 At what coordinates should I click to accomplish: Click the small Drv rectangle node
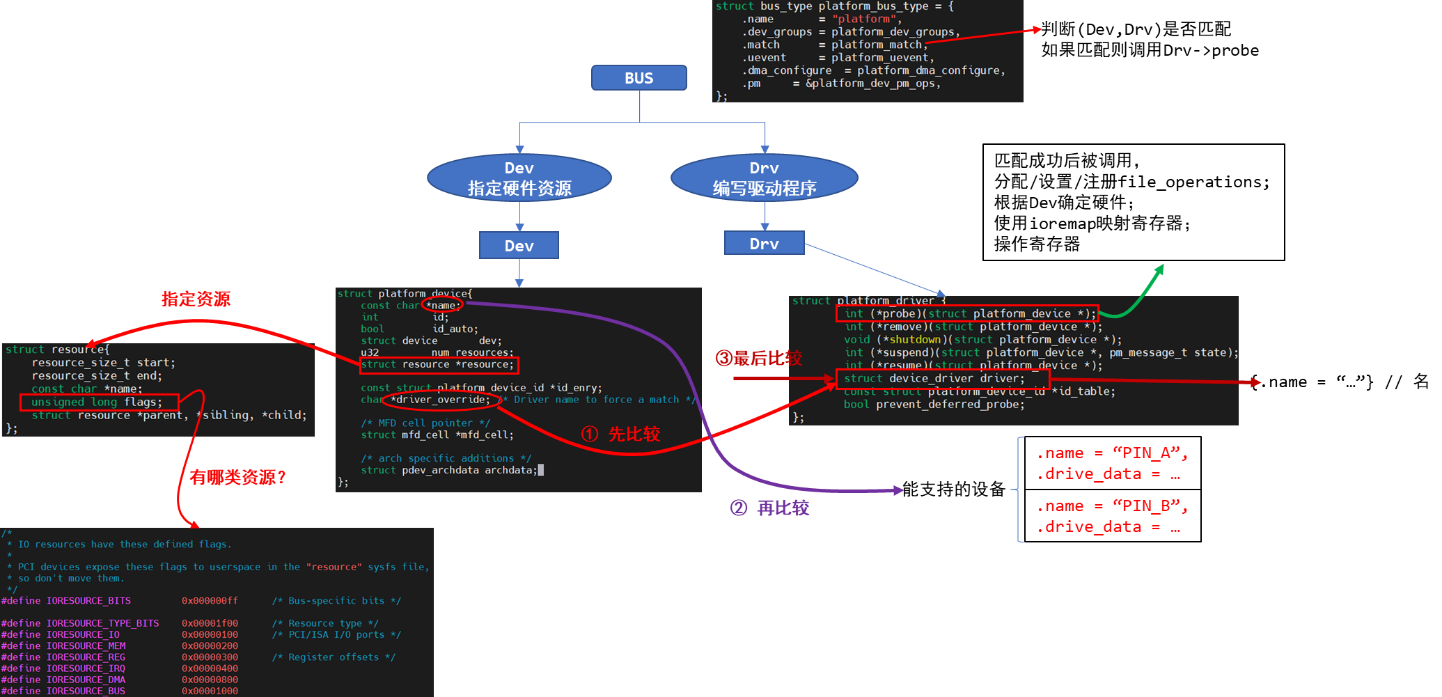click(764, 244)
